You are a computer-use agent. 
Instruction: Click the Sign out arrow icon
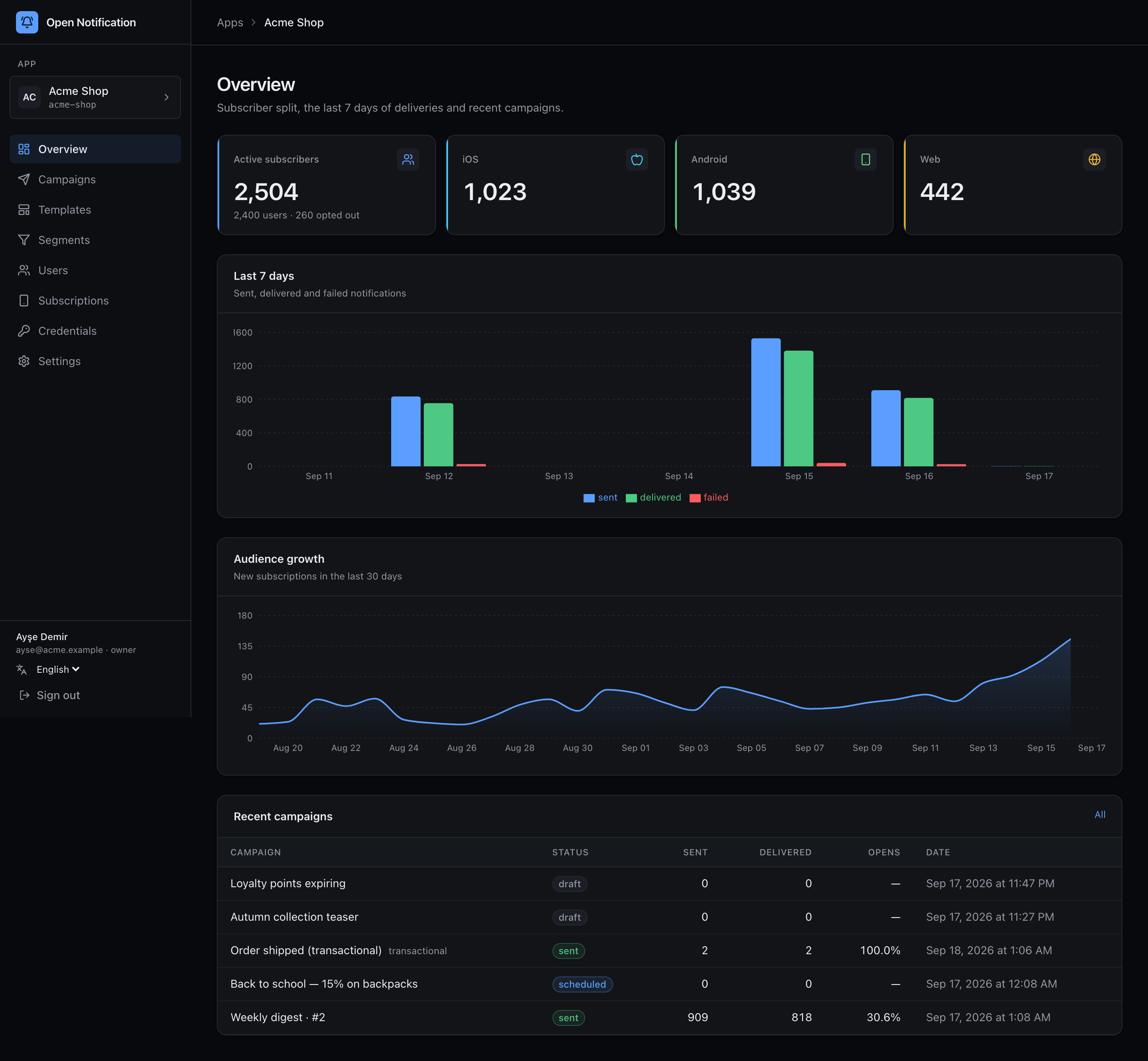[24, 695]
